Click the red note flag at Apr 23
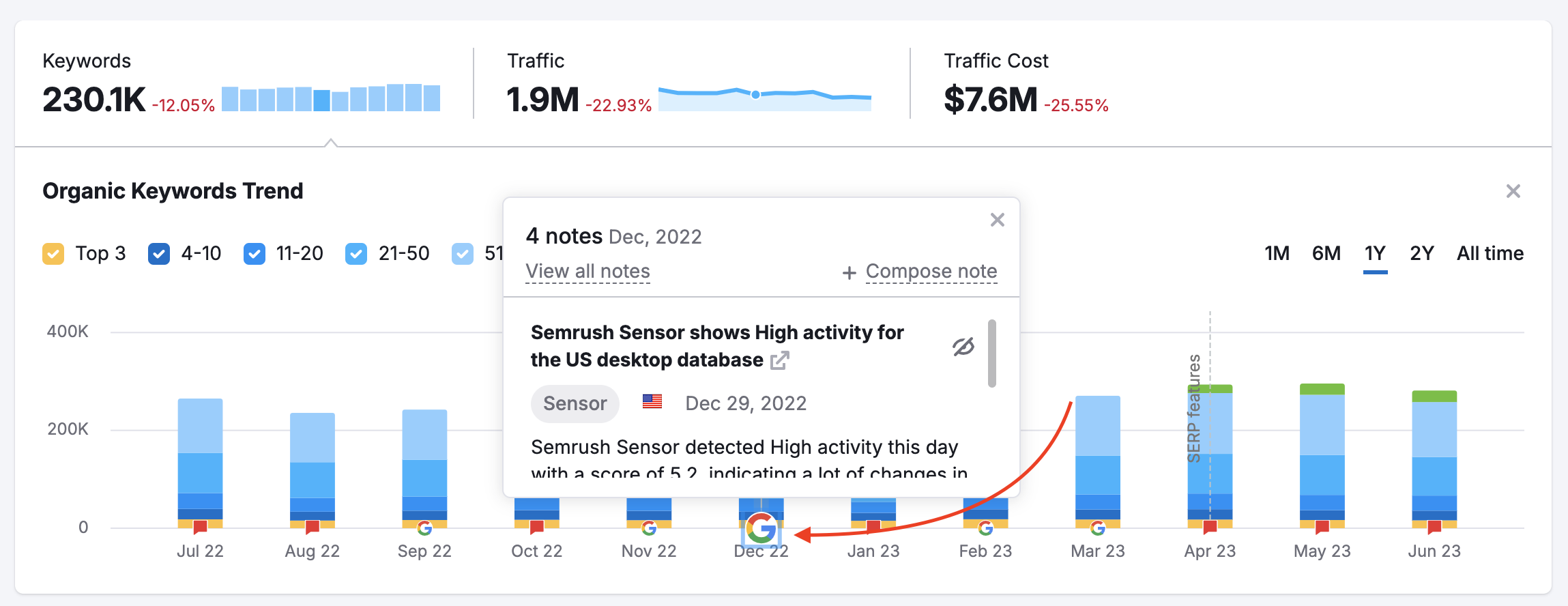 [1210, 527]
